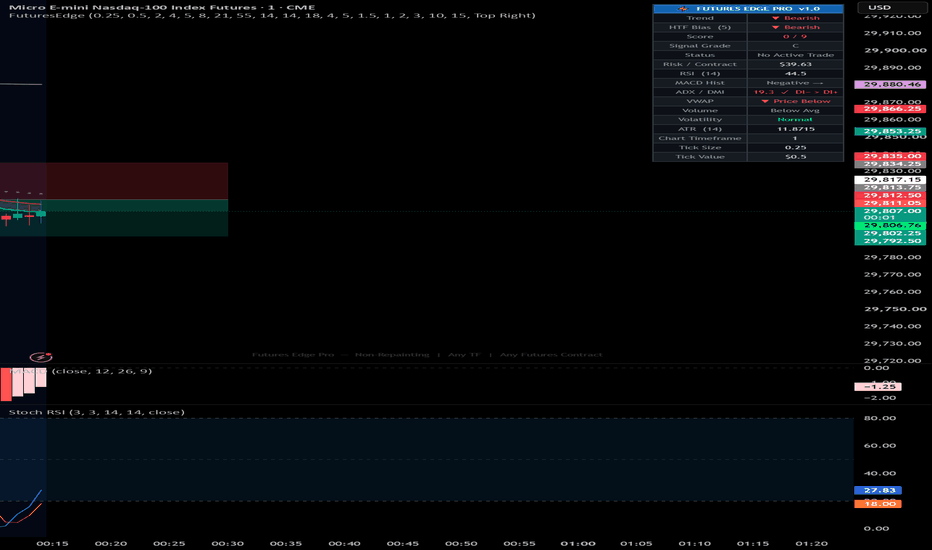Click the Volume Below Avg value

[795, 111]
